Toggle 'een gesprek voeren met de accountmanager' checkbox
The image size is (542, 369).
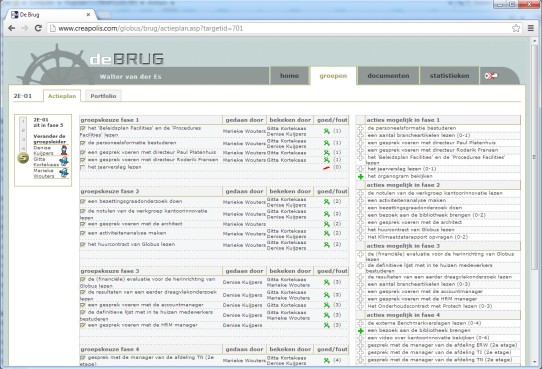(82, 305)
